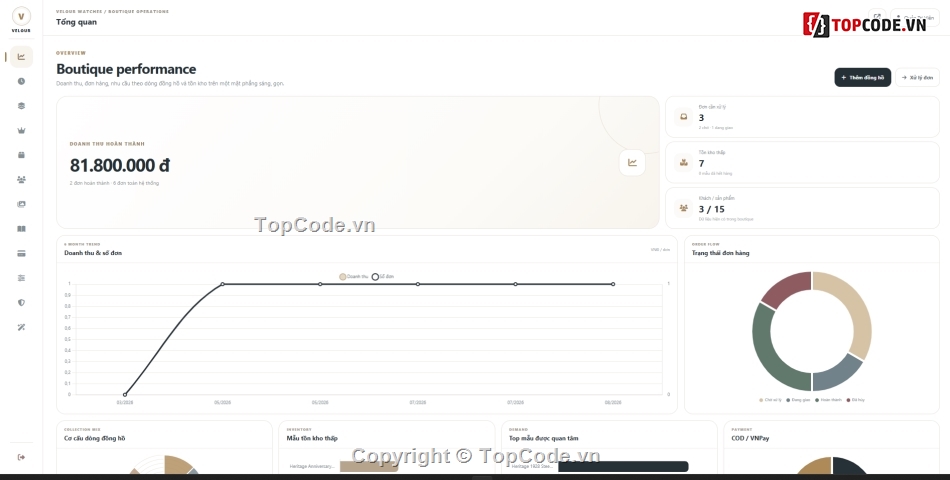The image size is (950, 480).
Task: Open the credit card icon in sidebar
Action: coord(21,253)
